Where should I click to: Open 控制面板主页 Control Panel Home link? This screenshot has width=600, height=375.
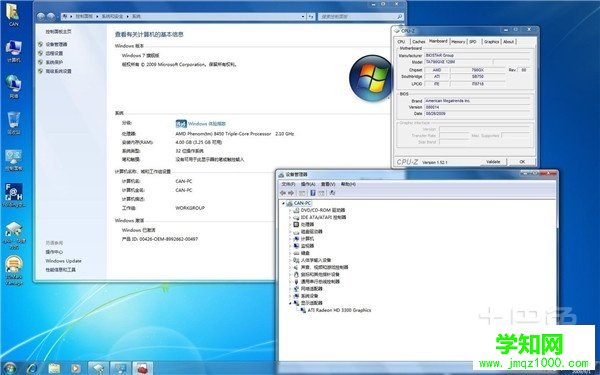(58, 32)
